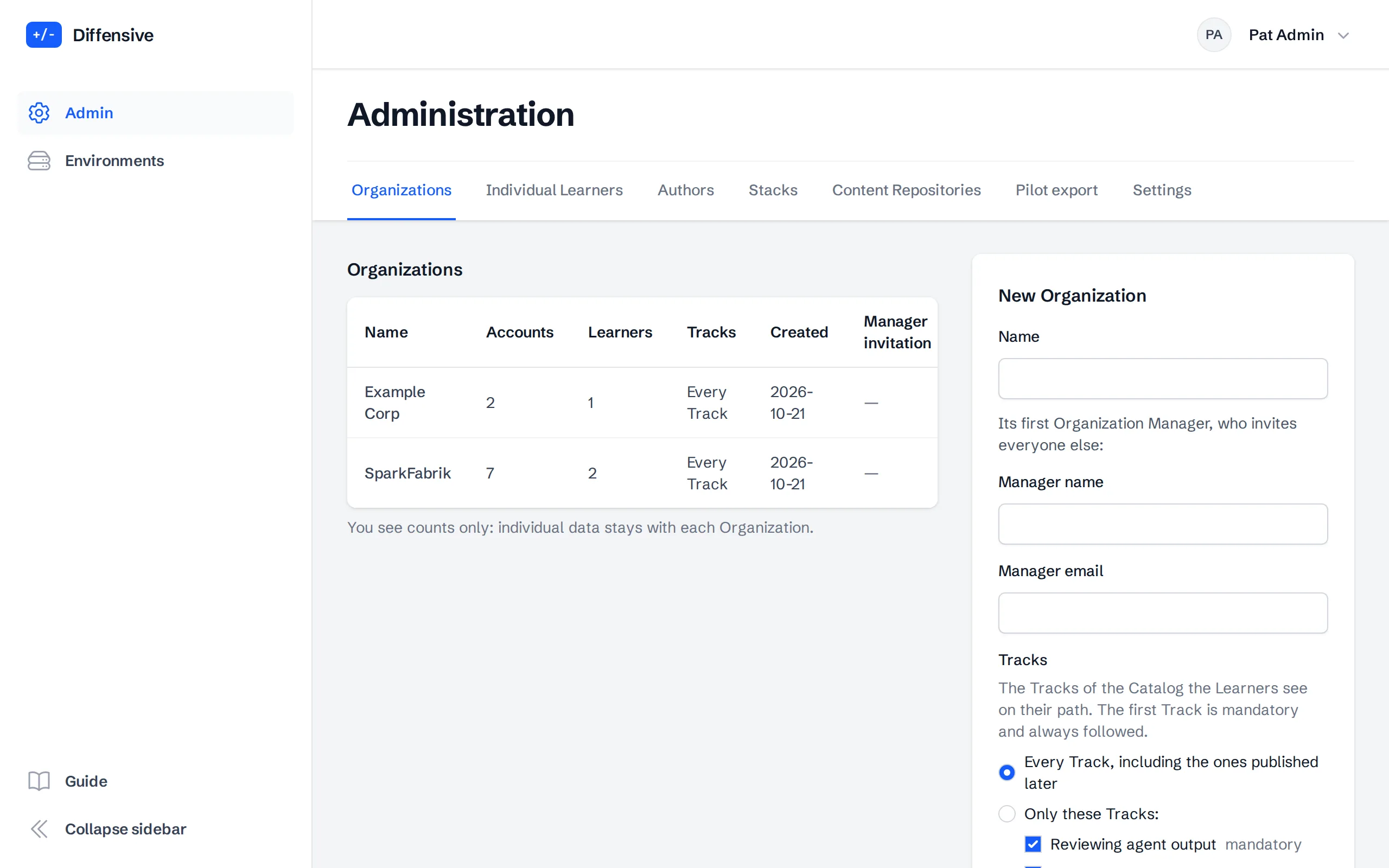Click the Created column header
Screen dimensions: 1389x868
click(799, 332)
